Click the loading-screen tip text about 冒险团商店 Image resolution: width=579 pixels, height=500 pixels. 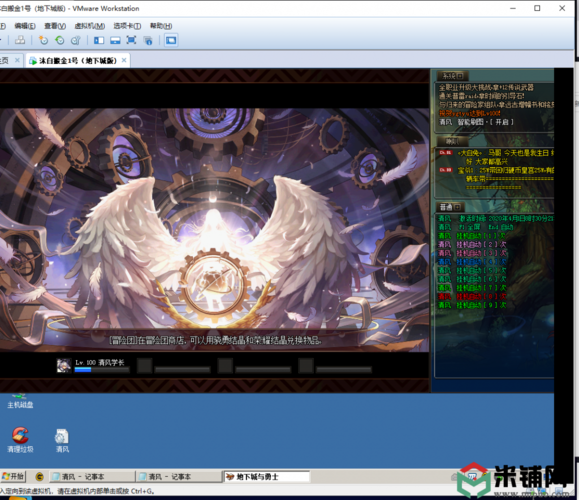tap(215, 340)
